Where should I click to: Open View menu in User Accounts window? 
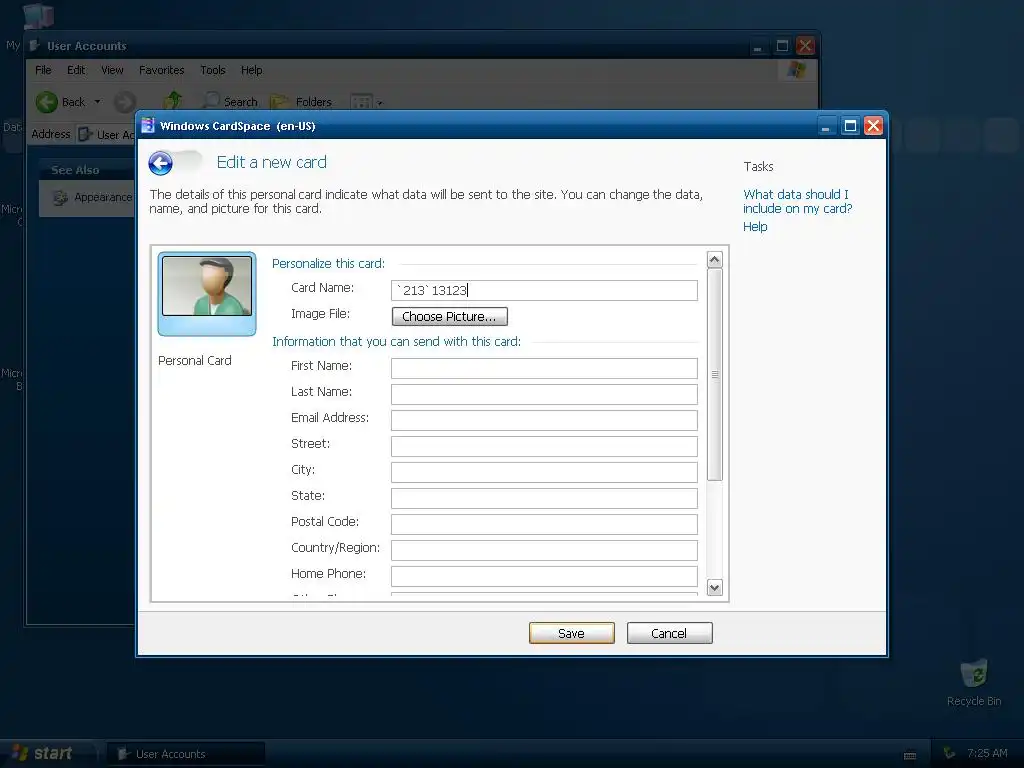tap(112, 70)
